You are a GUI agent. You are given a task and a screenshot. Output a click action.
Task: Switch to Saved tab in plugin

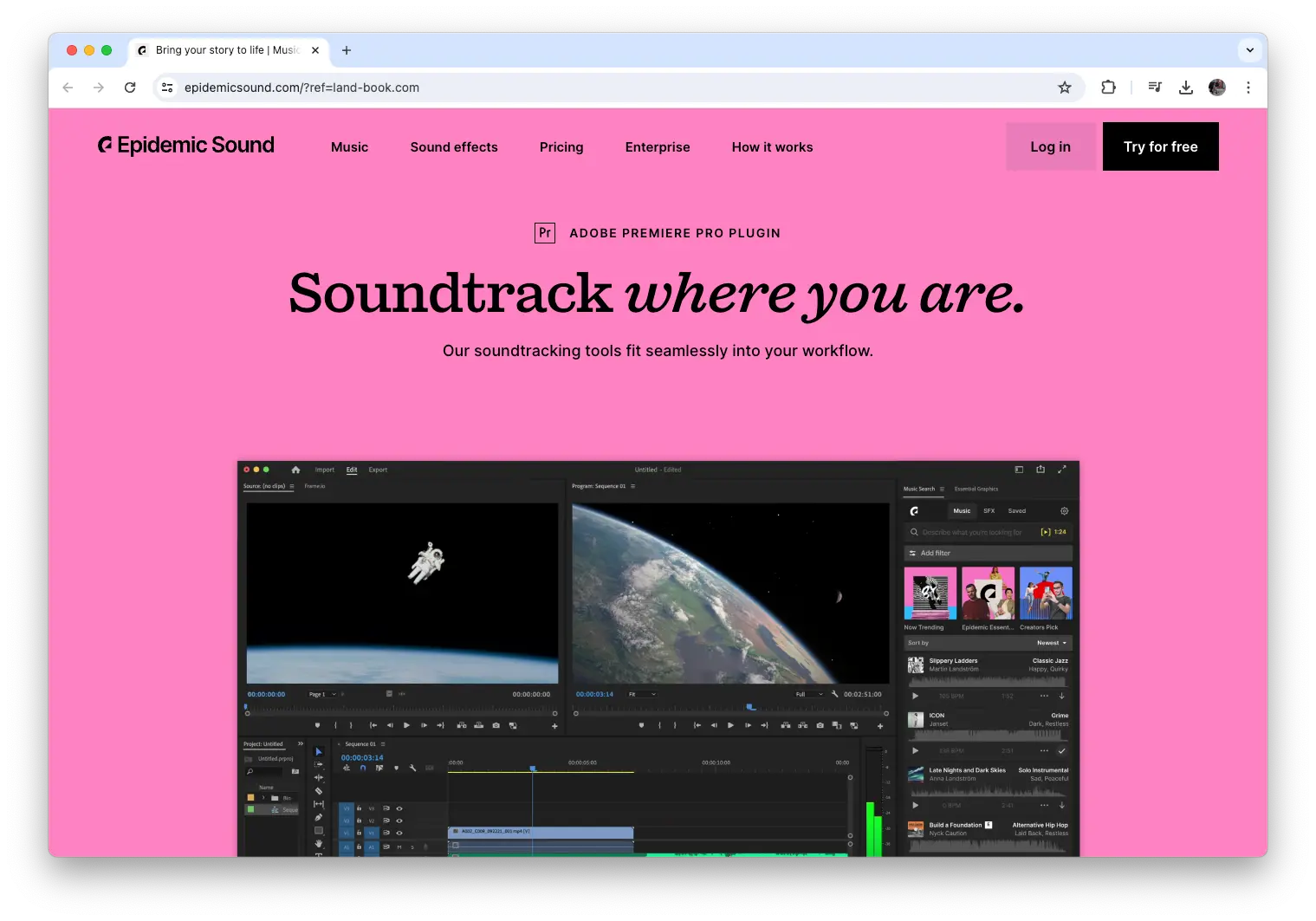[x=1017, y=511]
